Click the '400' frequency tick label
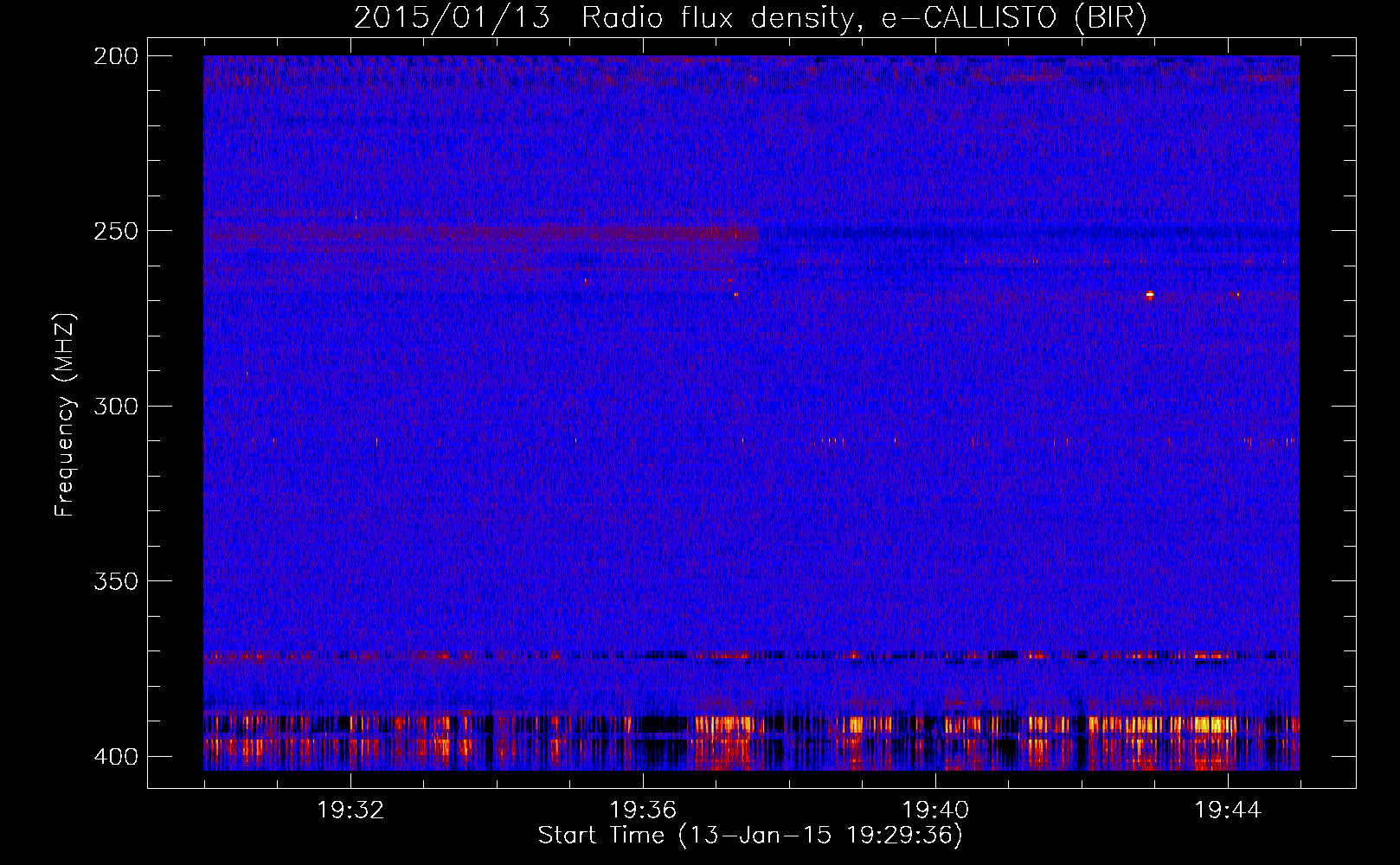 pos(116,757)
